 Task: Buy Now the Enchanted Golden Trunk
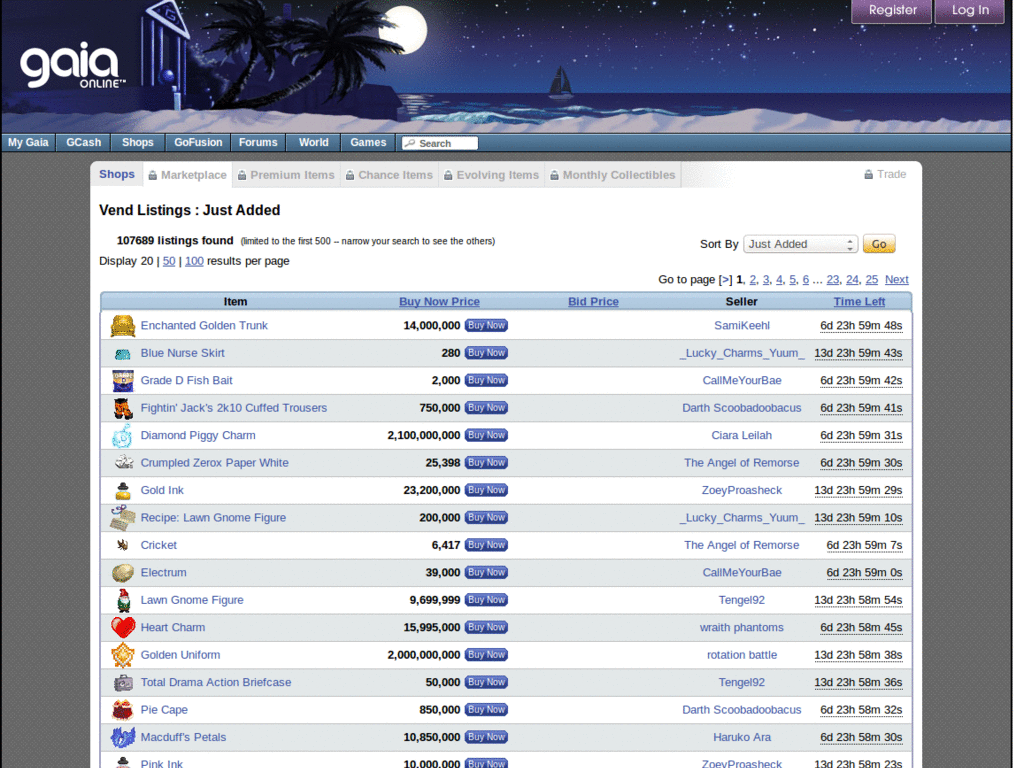click(x=486, y=325)
